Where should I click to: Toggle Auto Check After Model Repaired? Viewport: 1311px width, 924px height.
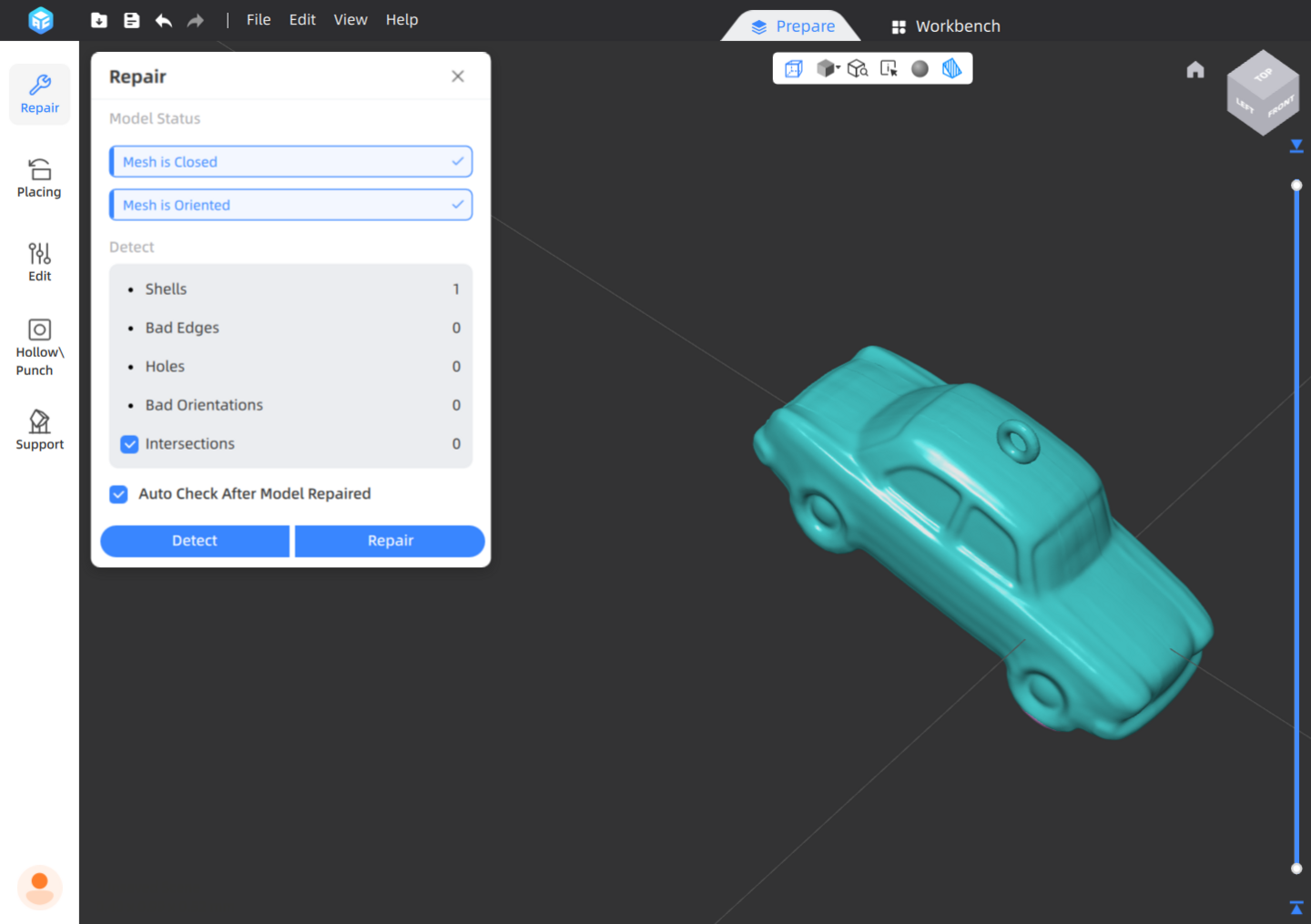119,494
